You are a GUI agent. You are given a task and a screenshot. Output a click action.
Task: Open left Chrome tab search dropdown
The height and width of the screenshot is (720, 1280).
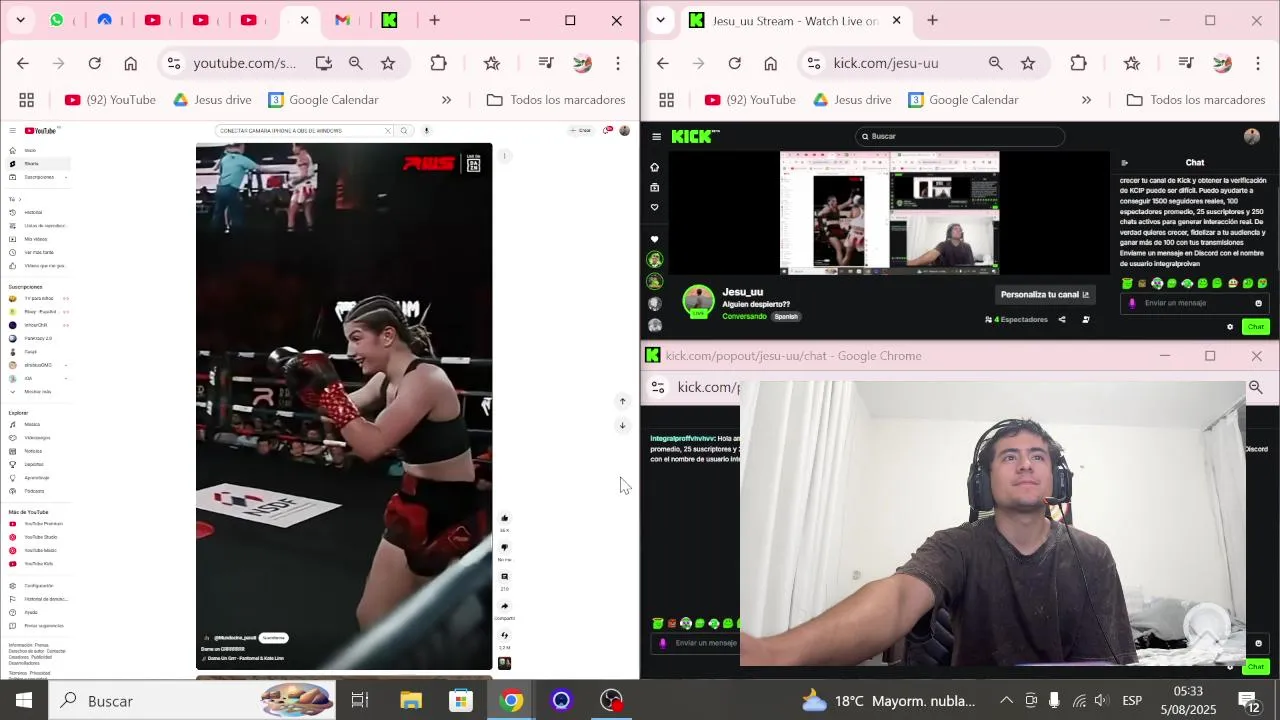[x=20, y=20]
